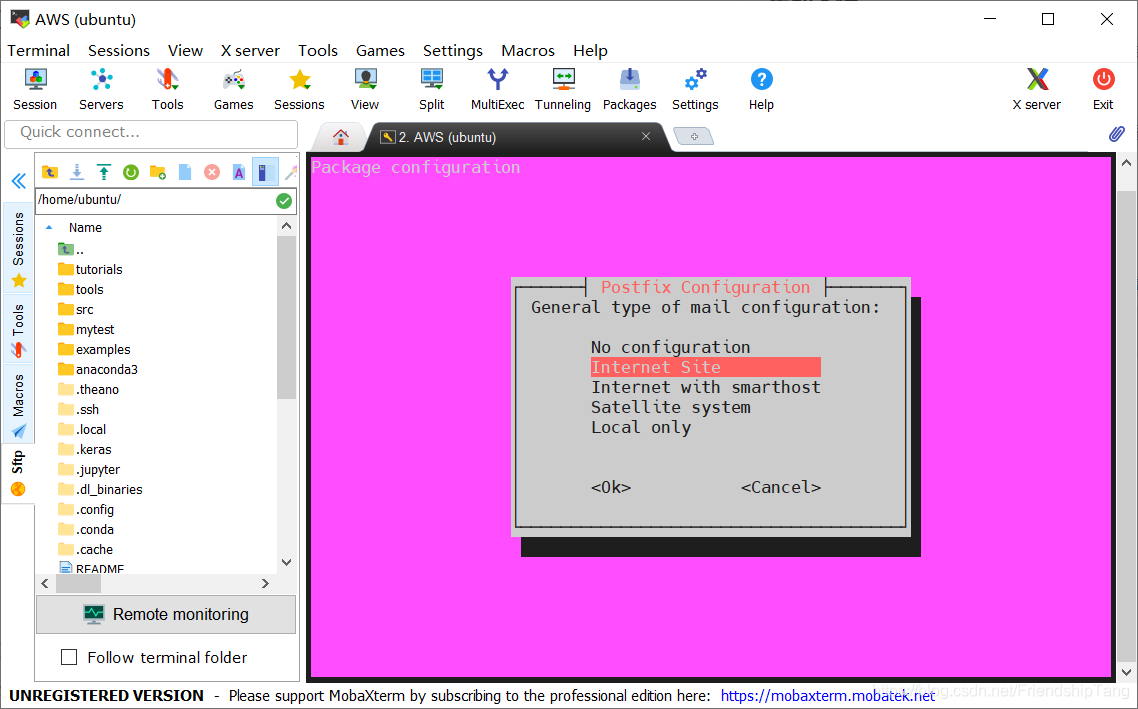
Task: Open the Tools toolbar icon
Action: [168, 89]
